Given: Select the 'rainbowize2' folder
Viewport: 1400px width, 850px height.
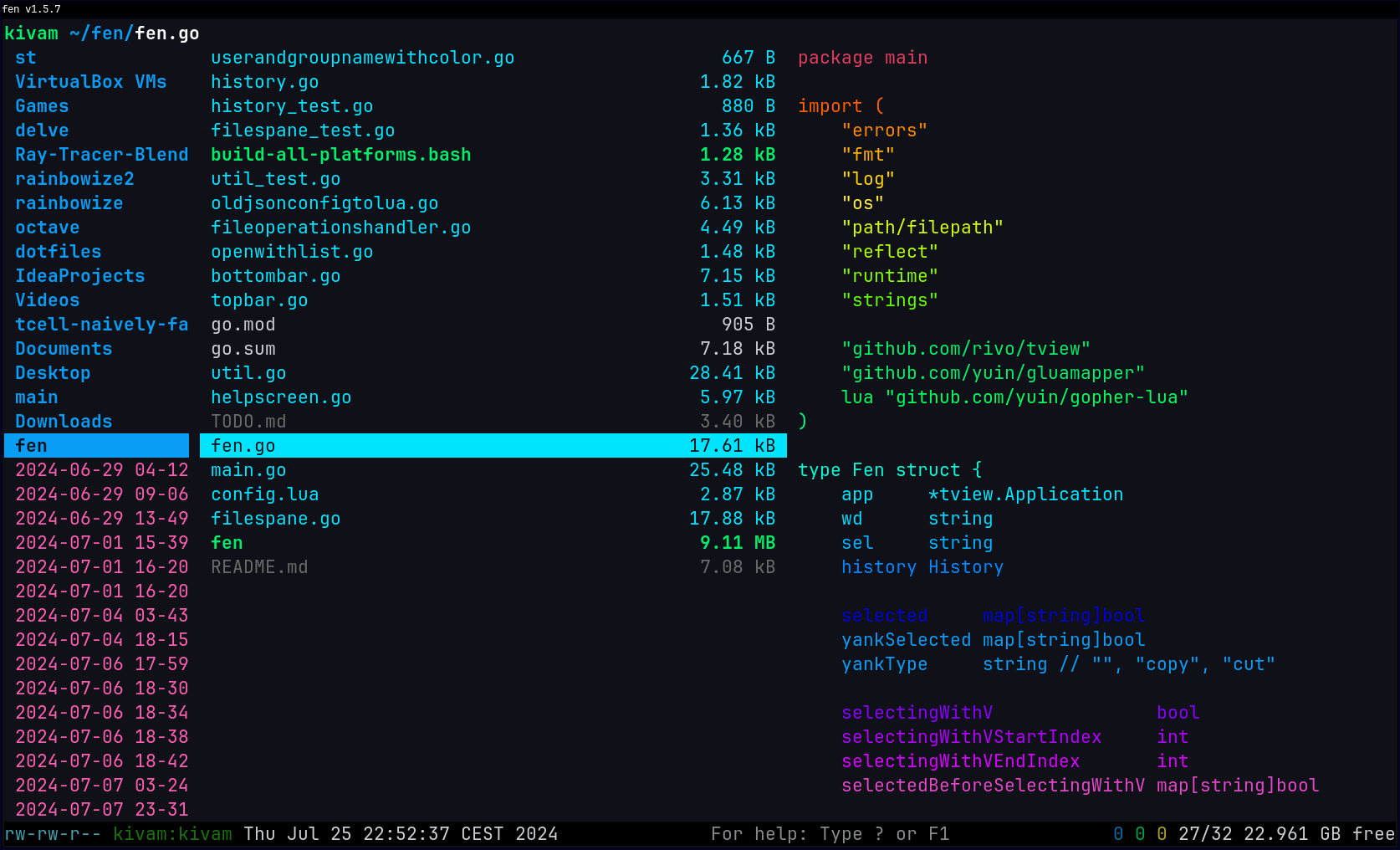Looking at the screenshot, I should tap(75, 179).
